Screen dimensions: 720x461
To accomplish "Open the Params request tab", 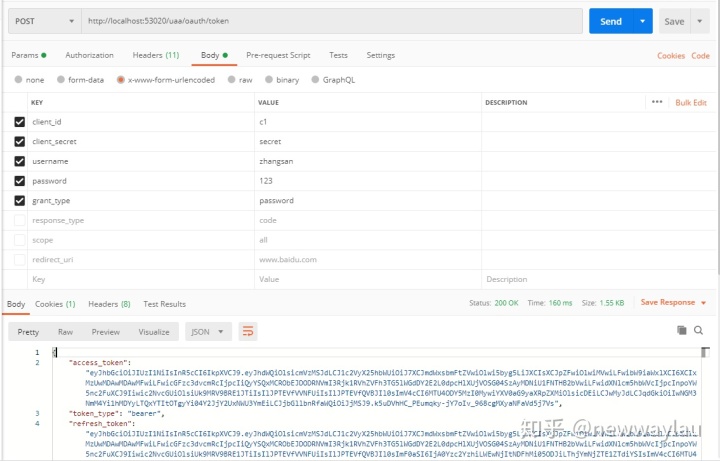I will (x=28, y=55).
